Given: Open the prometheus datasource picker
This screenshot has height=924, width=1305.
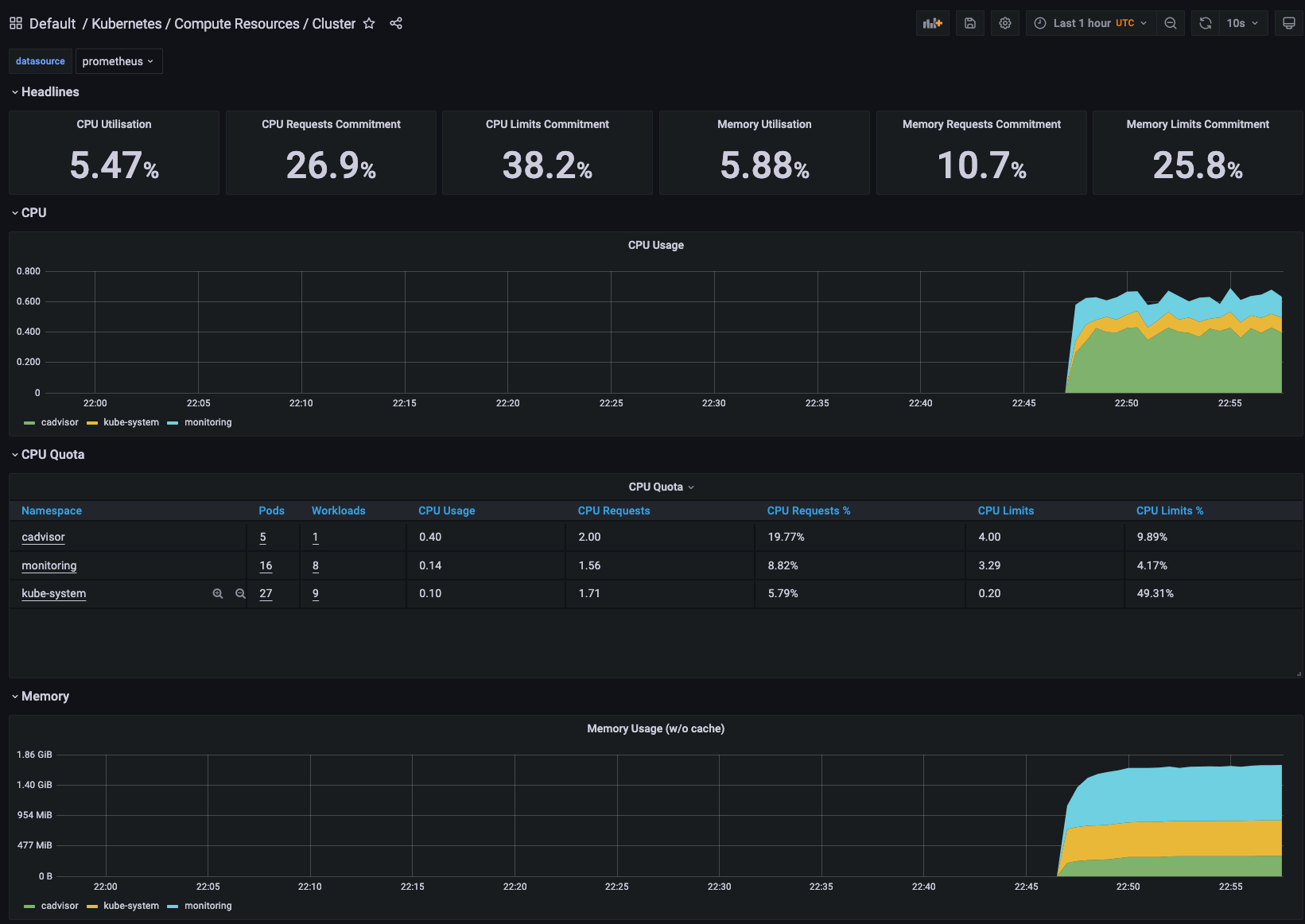Looking at the screenshot, I should click(118, 60).
